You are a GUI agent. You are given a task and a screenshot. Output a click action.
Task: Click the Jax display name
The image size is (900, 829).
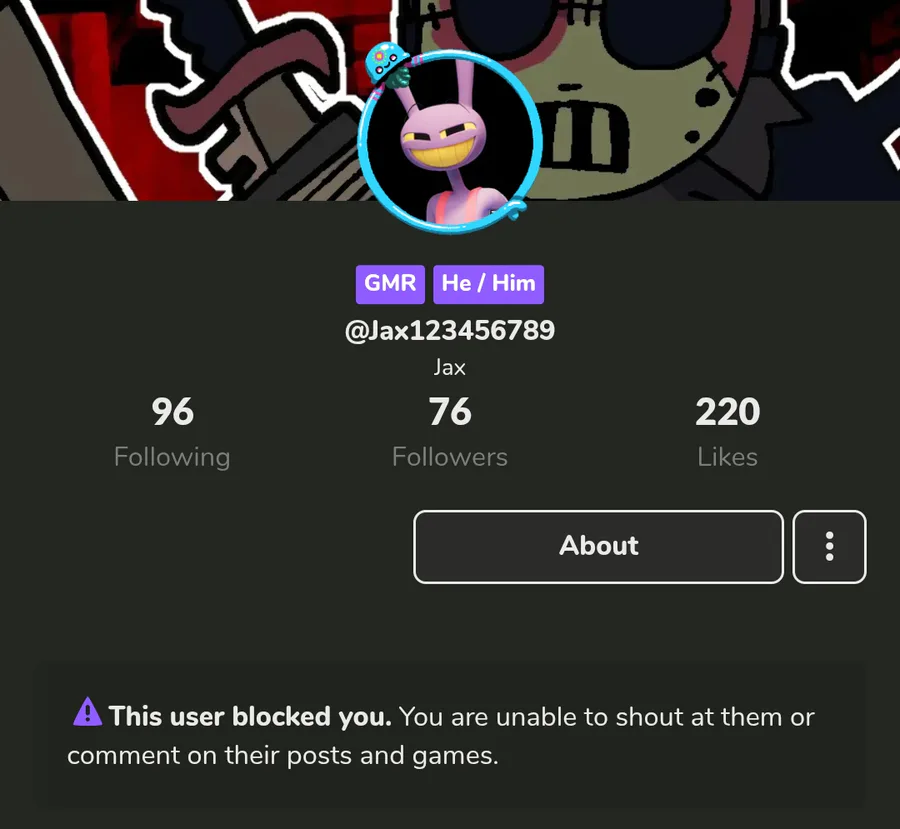pyautogui.click(x=449, y=367)
